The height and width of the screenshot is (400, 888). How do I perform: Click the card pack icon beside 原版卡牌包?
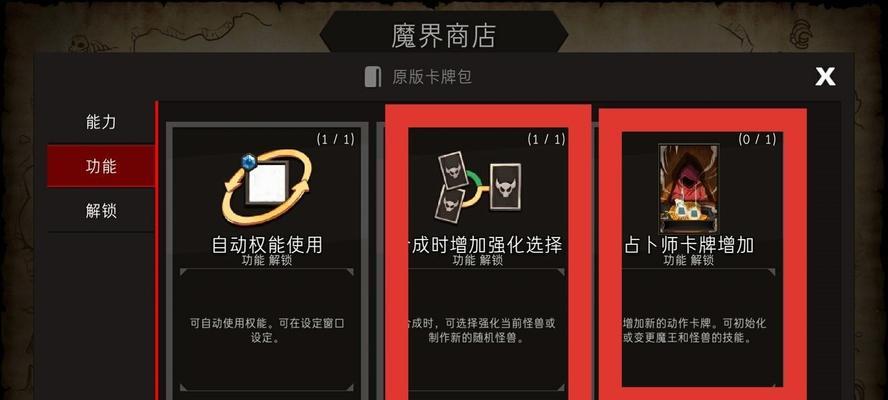373,76
